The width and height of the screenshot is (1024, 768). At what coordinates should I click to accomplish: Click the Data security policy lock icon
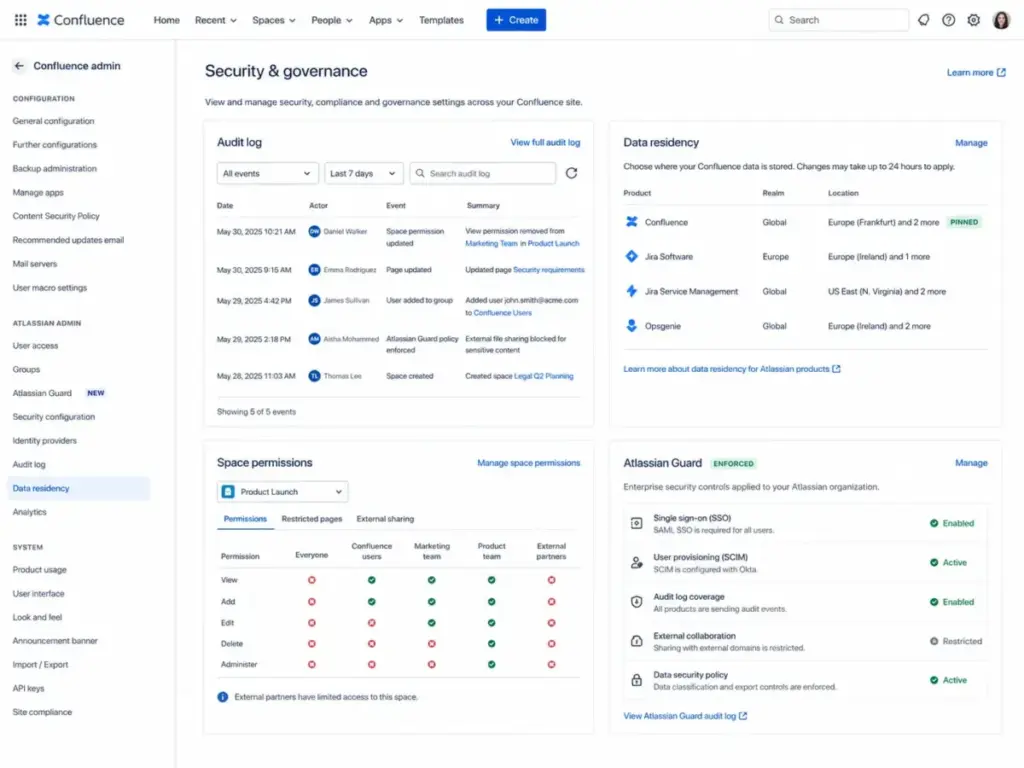coord(636,680)
